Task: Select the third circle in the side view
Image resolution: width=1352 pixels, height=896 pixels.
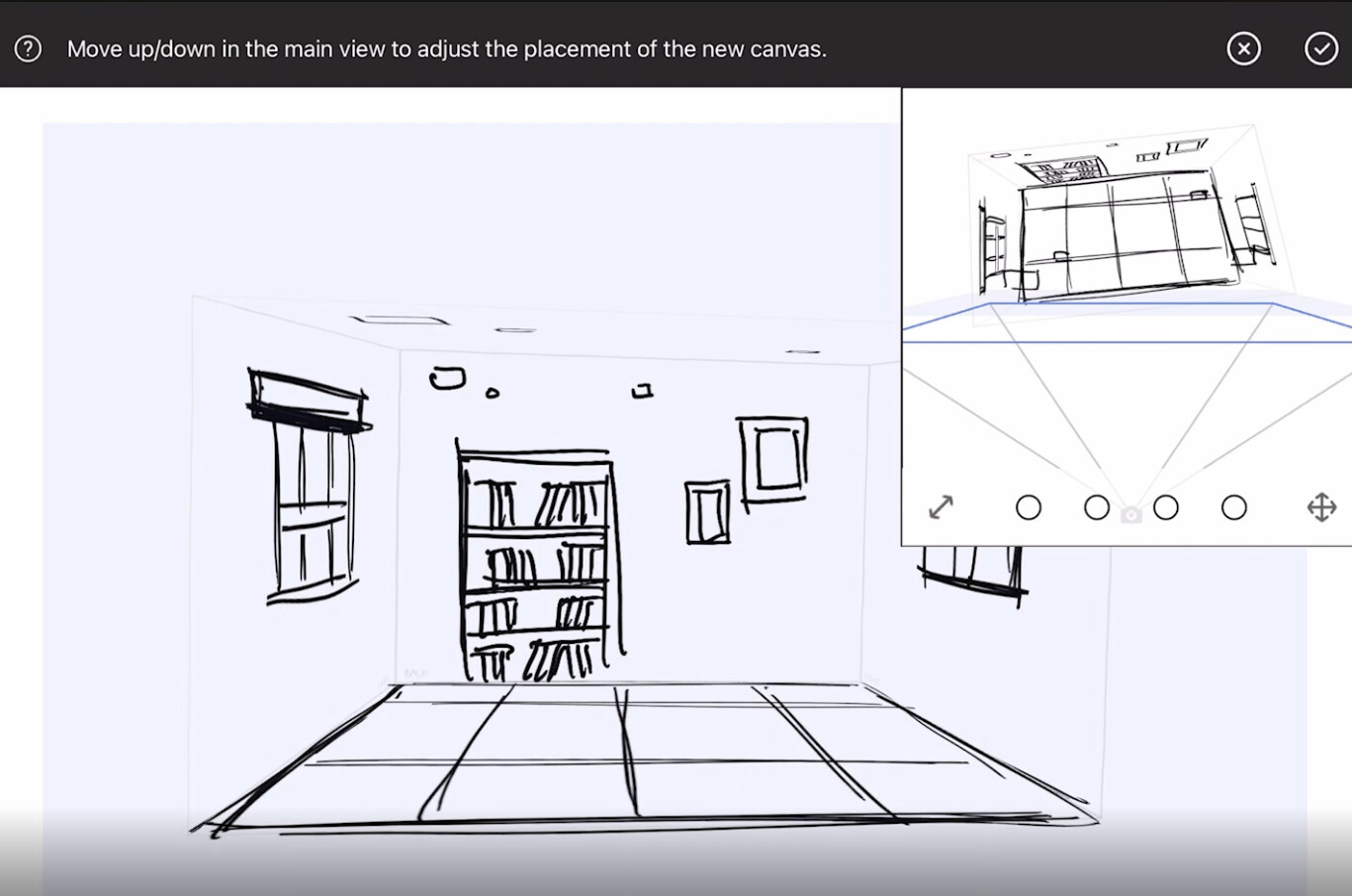Action: pyautogui.click(x=1166, y=507)
